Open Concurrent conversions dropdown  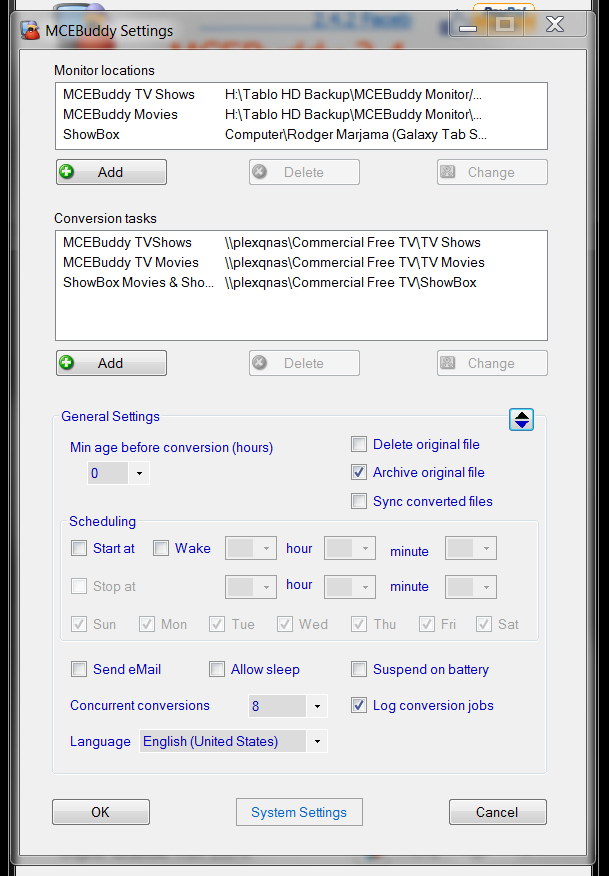tap(288, 706)
